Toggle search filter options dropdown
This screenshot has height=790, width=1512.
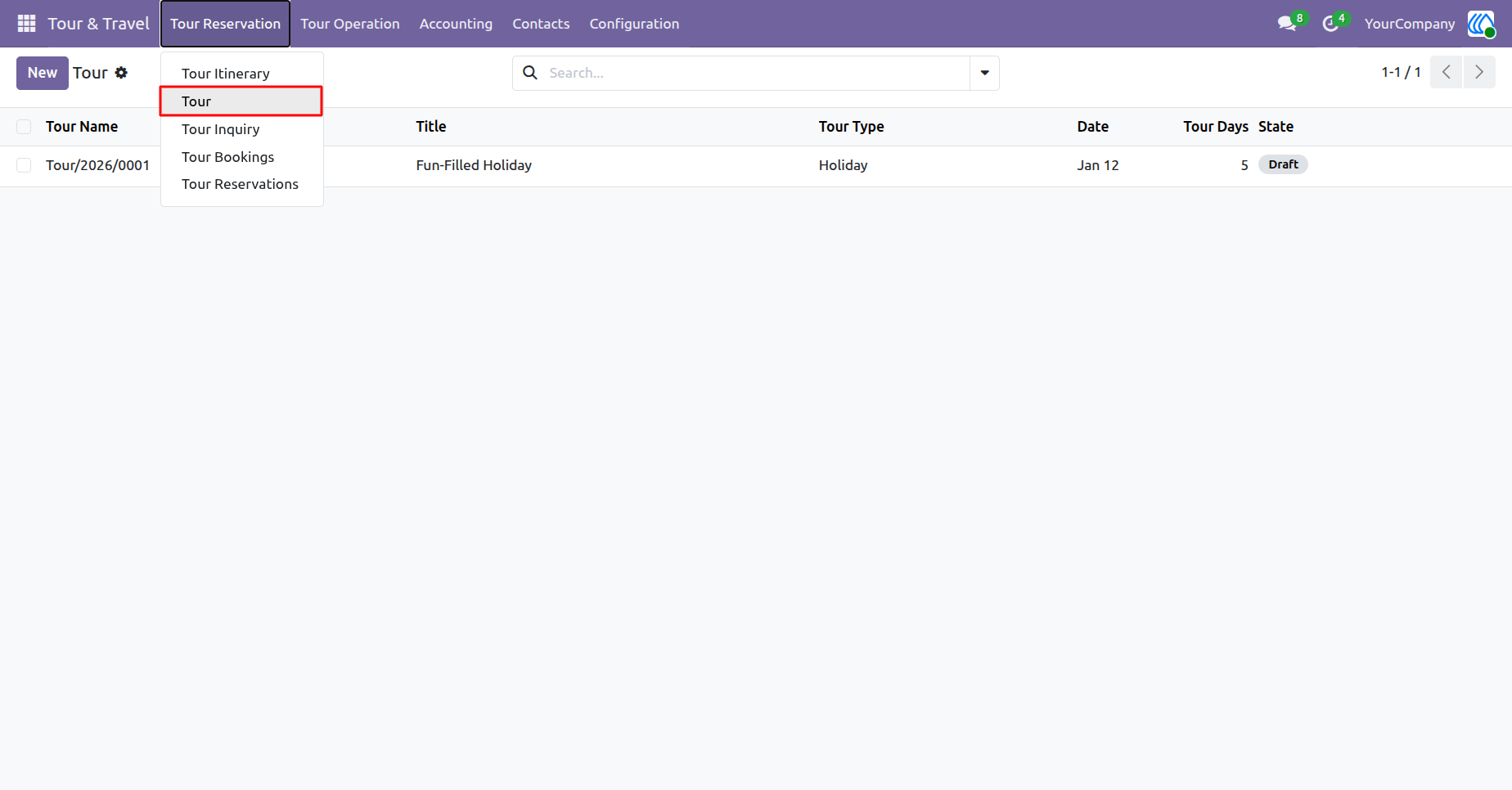click(x=984, y=73)
